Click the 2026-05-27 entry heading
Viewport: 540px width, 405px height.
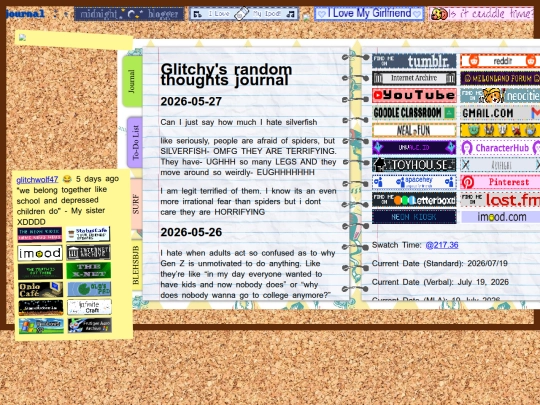191,101
